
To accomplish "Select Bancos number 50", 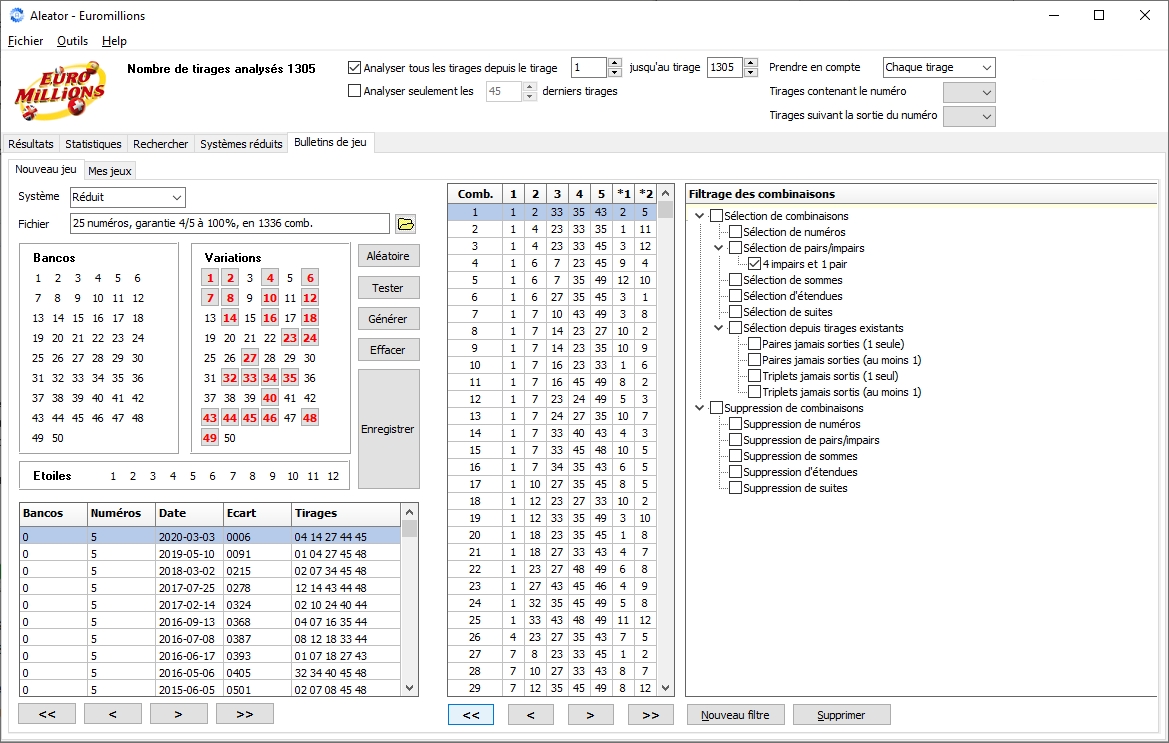I will (x=58, y=438).
